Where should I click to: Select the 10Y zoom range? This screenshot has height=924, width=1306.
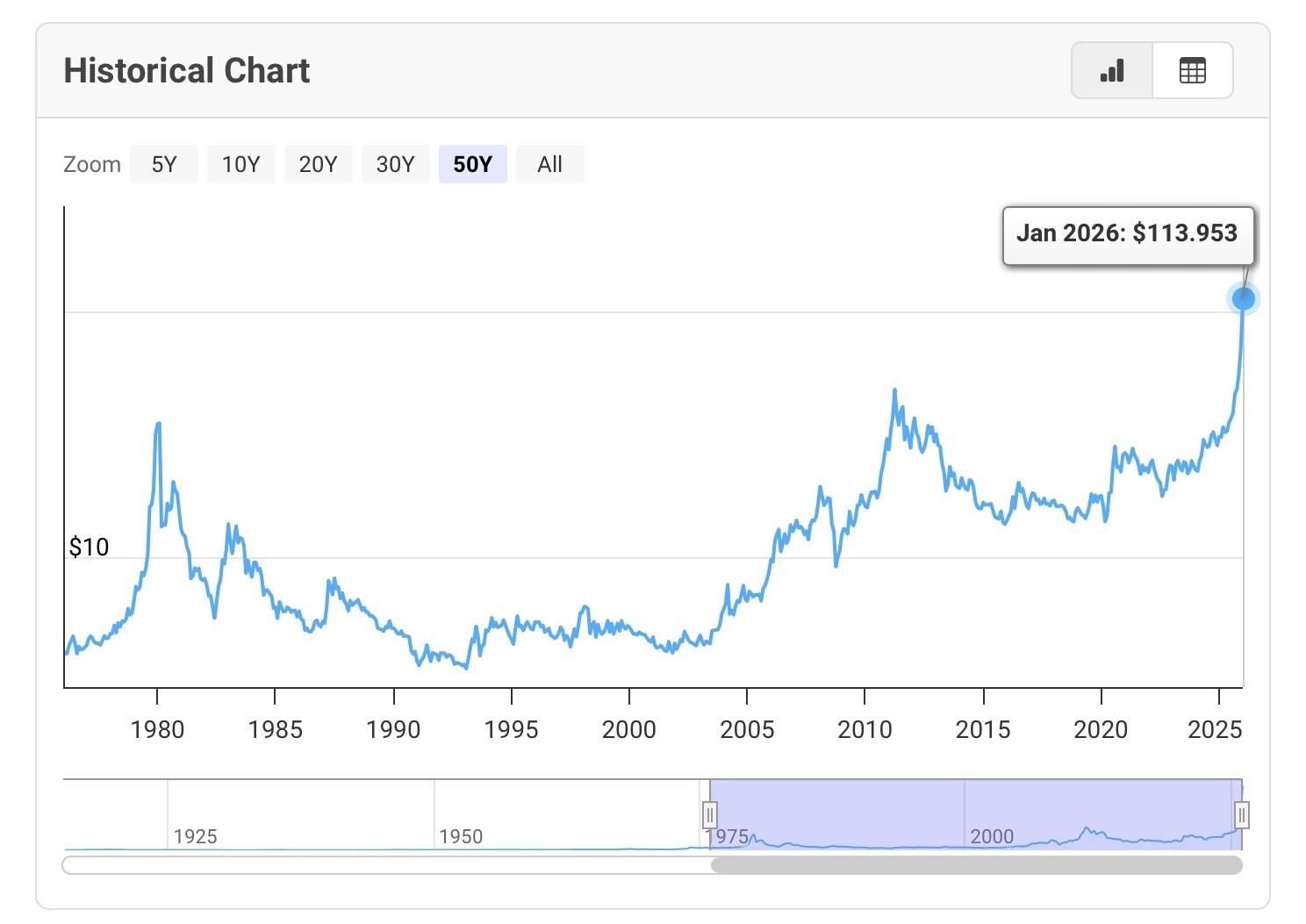tap(240, 164)
